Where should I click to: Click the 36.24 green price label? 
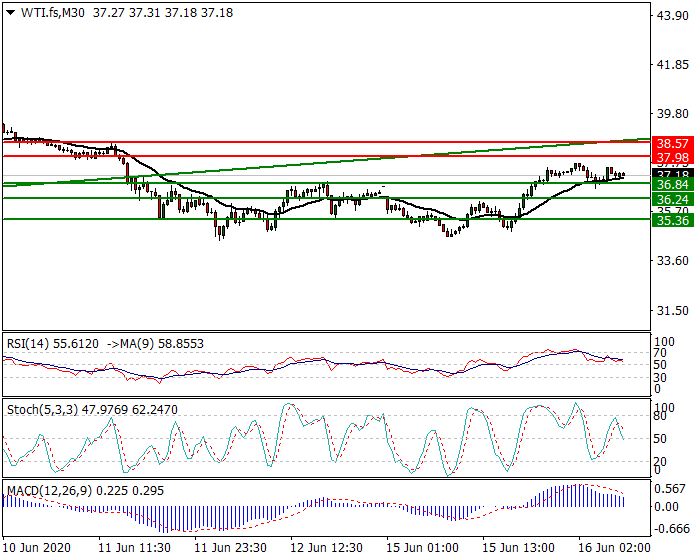click(x=673, y=199)
